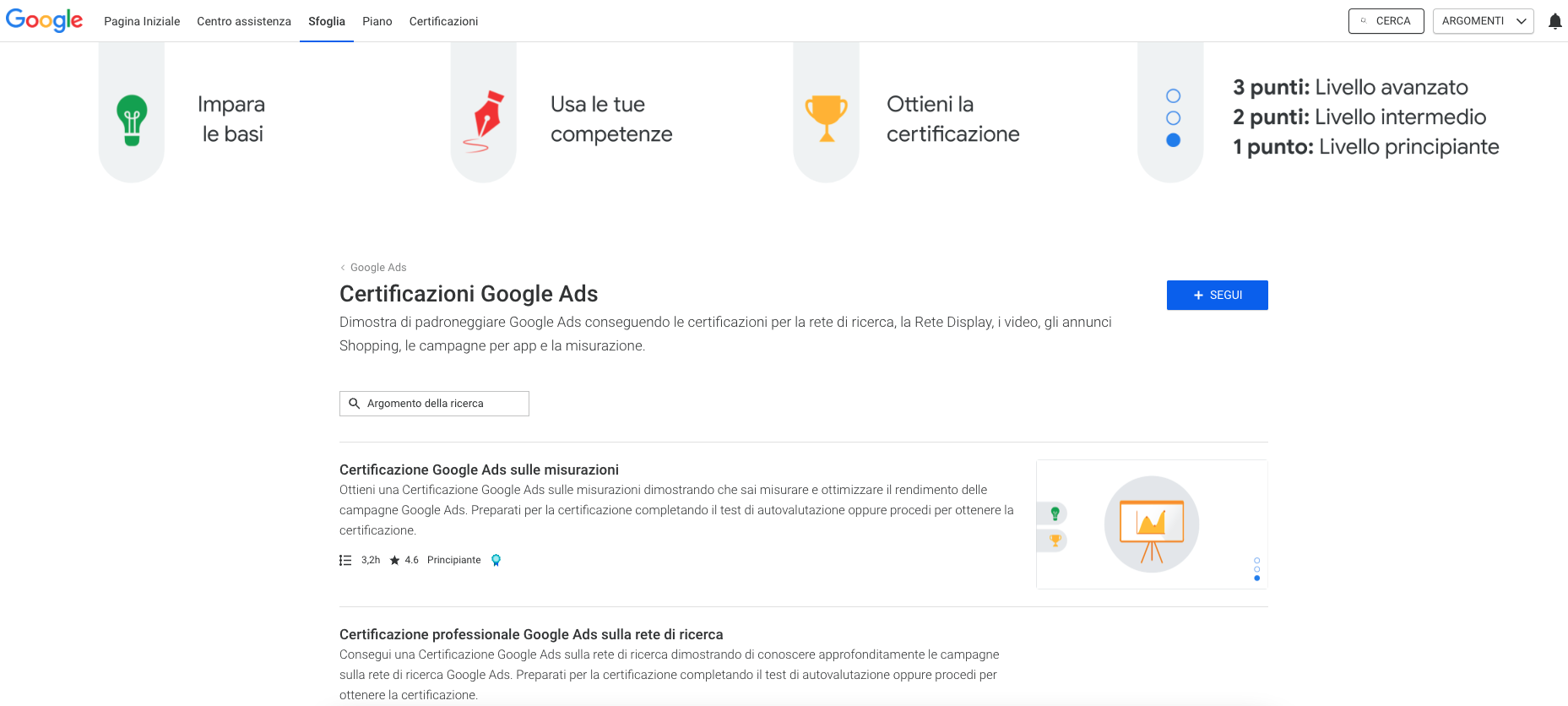This screenshot has width=1568, height=706.
Task: Click '3 punti: Livello avanzato' text
Action: click(1350, 87)
